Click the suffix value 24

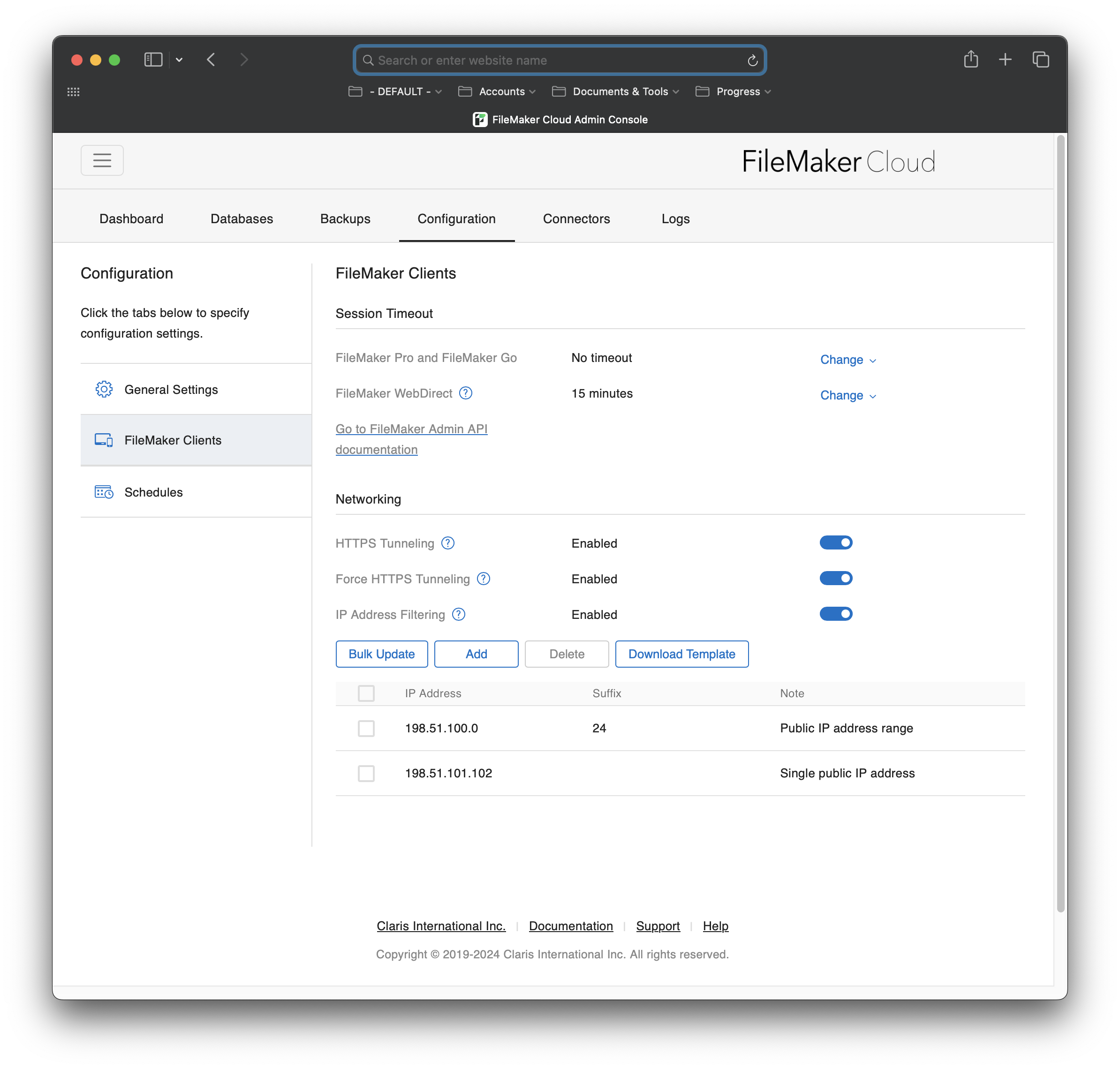click(x=599, y=728)
